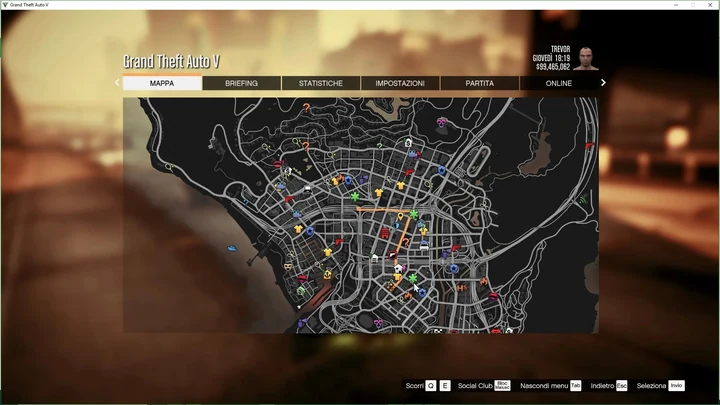
Task: Click the GIOVEDÌ 18:19 time text
Action: click(x=551, y=58)
